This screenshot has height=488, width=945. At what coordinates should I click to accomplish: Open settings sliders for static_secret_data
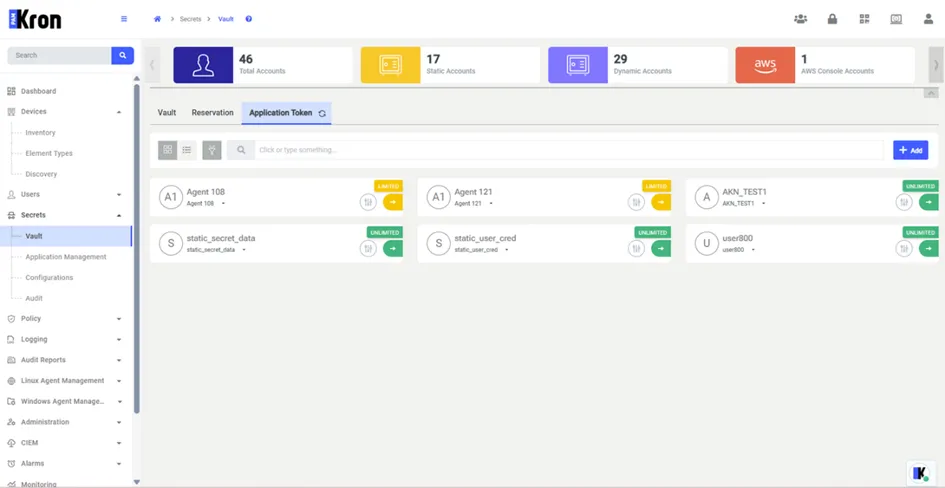(368, 248)
